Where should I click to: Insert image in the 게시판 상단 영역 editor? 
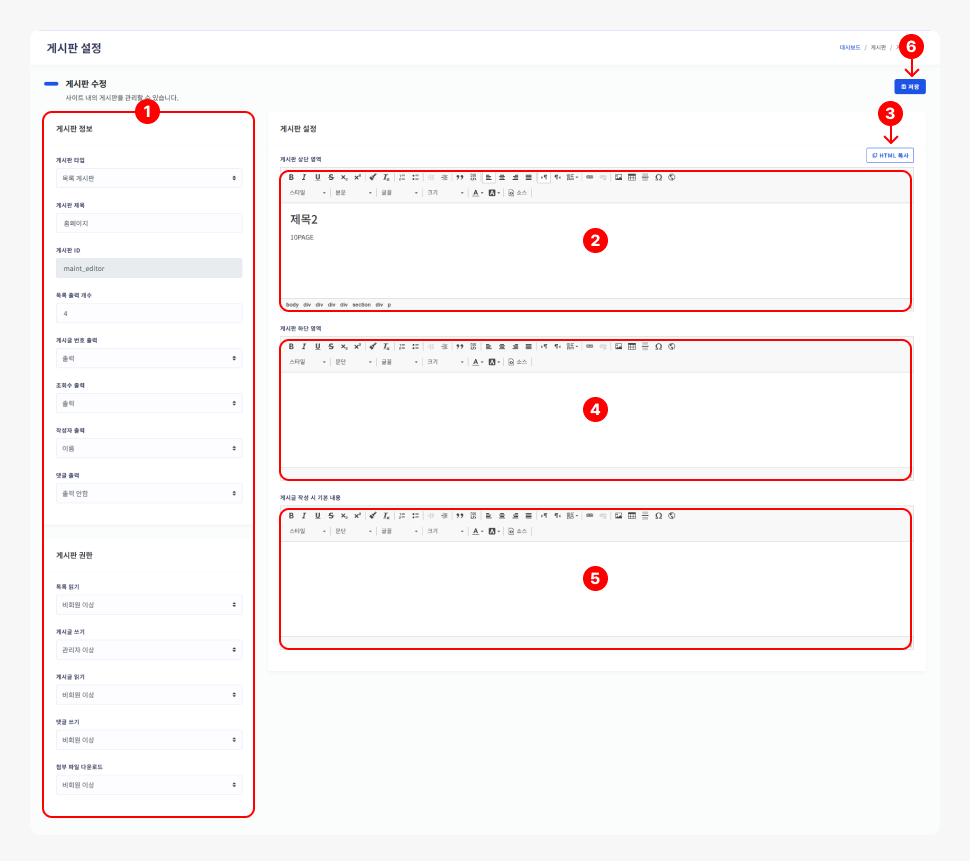[619, 177]
